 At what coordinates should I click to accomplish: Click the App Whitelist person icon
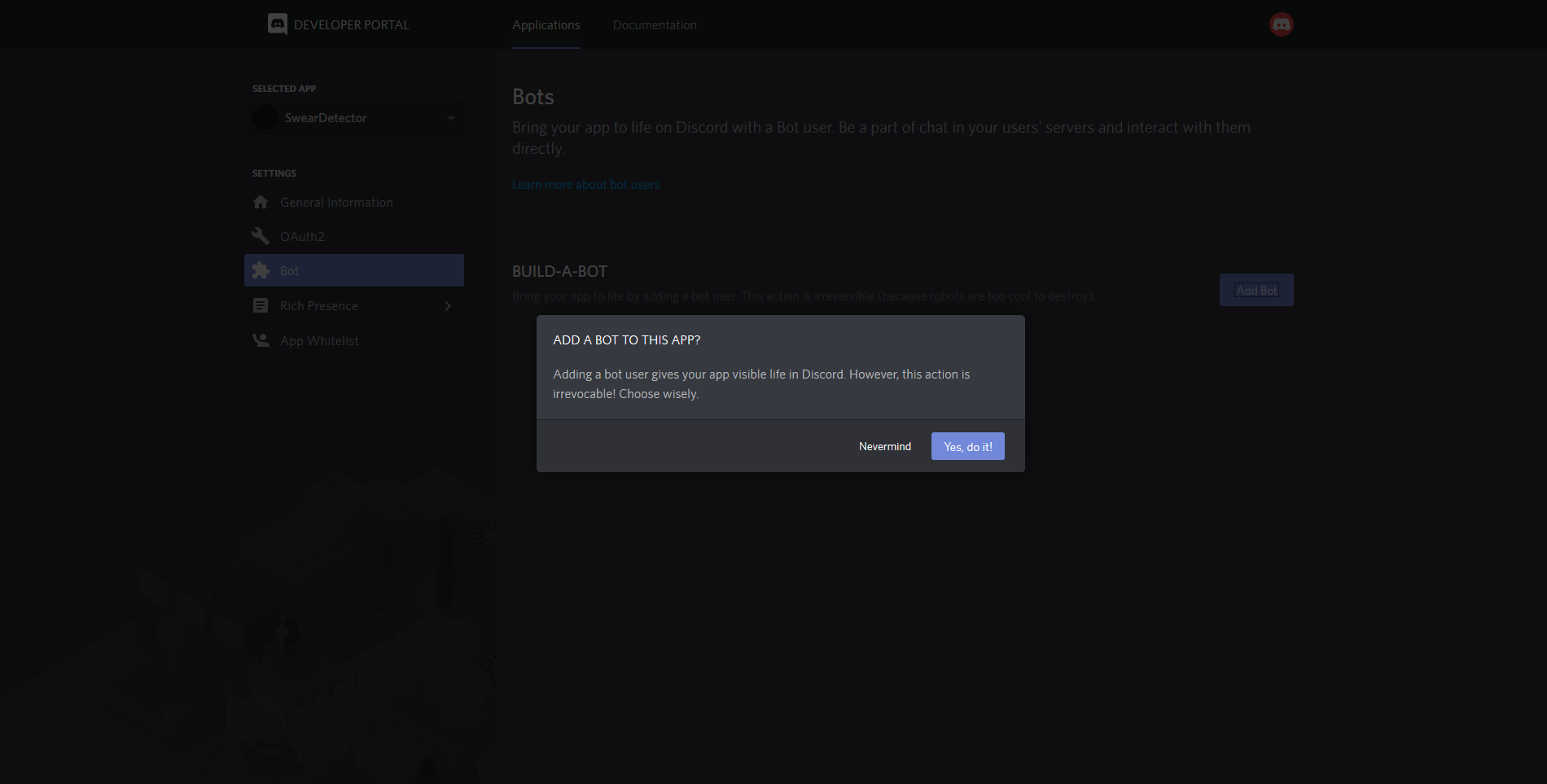point(261,340)
